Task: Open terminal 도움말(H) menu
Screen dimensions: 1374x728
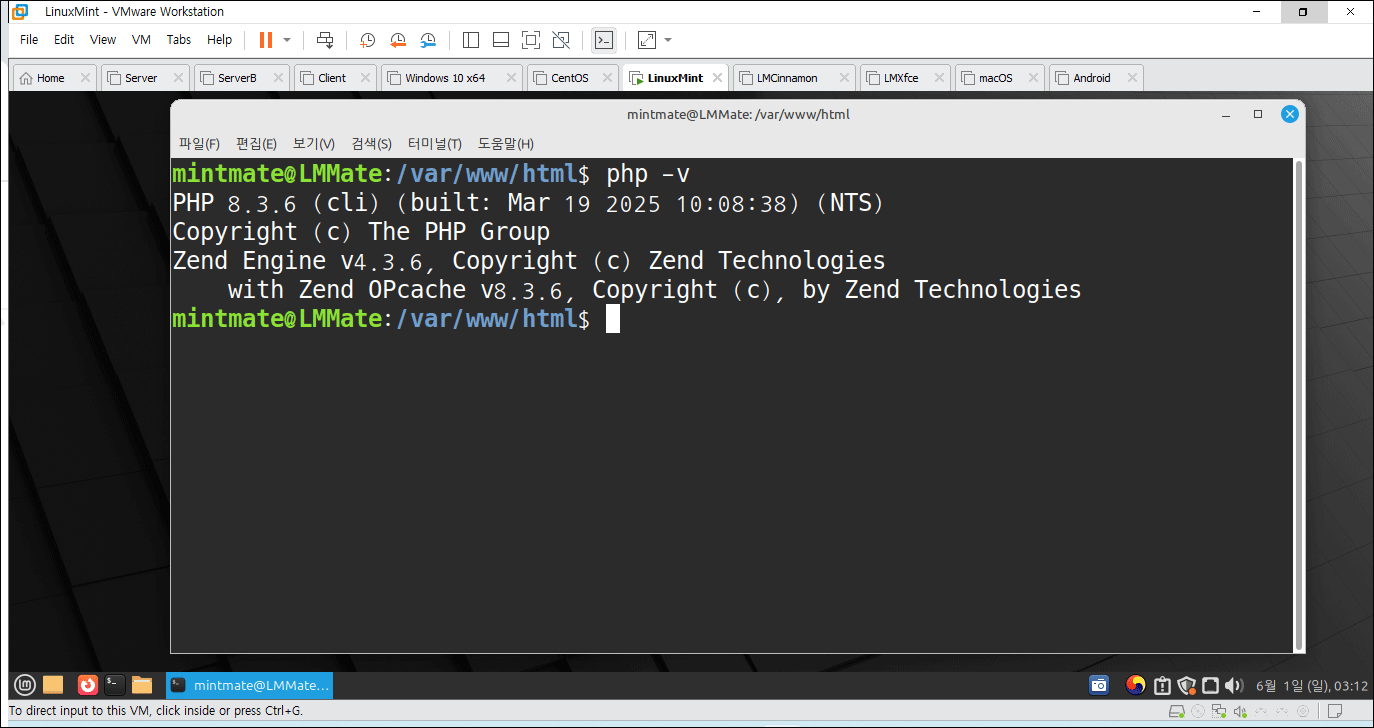Action: pos(506,144)
